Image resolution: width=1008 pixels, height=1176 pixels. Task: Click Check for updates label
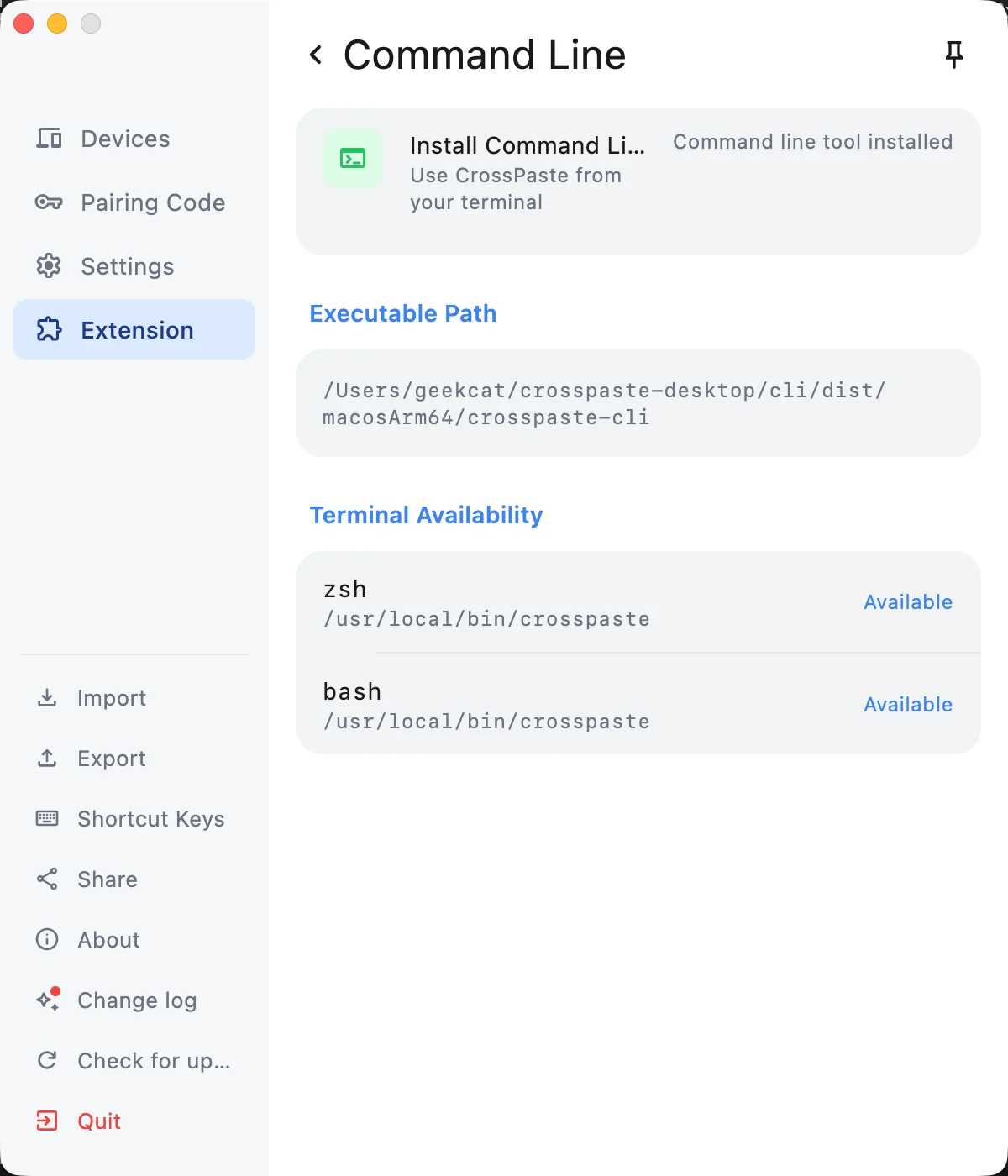[154, 1061]
